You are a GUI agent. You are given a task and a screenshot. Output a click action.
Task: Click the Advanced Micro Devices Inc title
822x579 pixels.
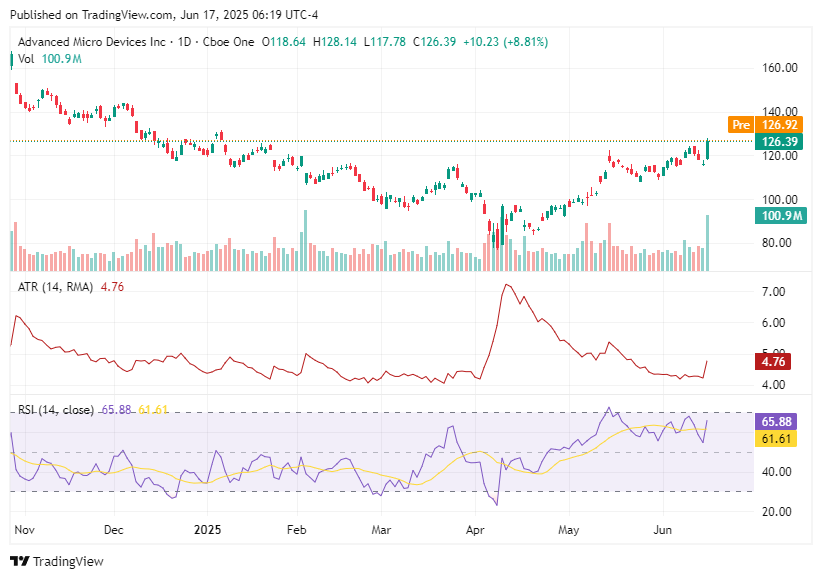[92, 42]
